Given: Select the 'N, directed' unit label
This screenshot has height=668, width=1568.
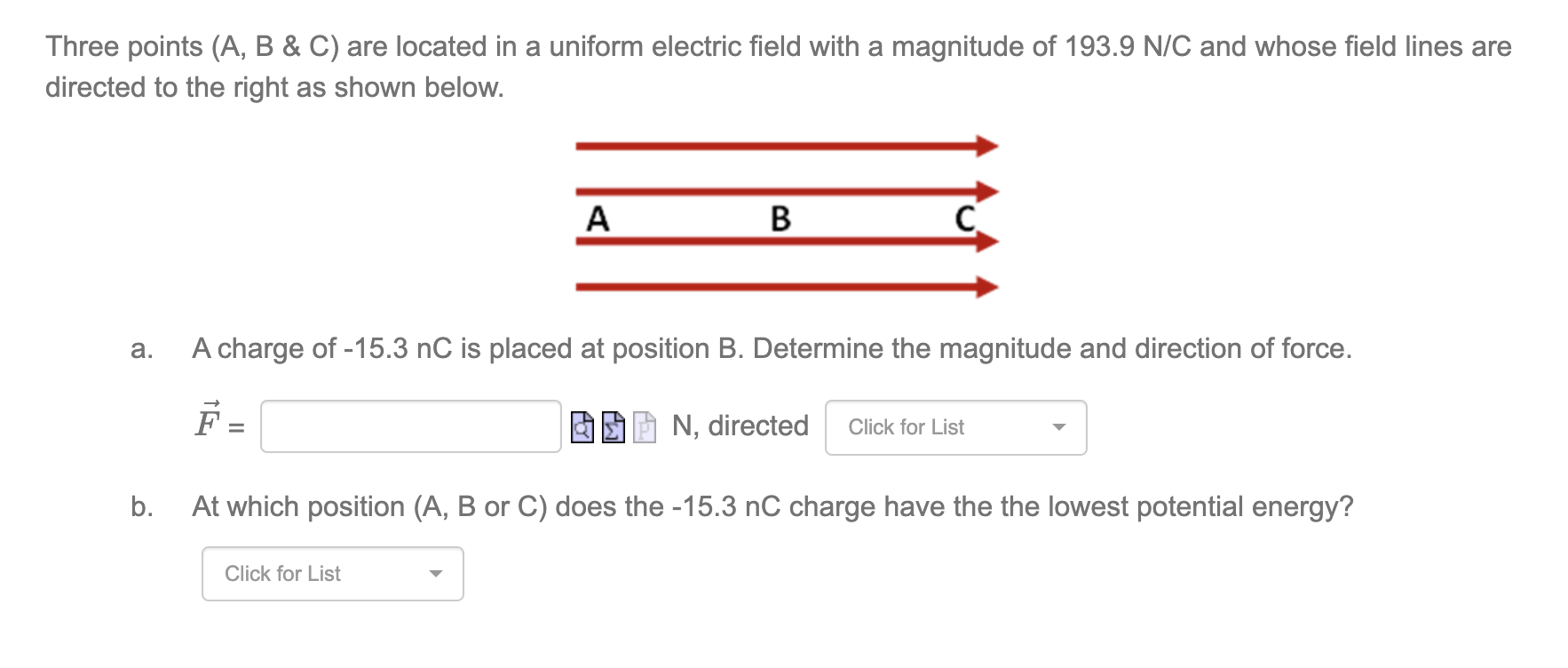Looking at the screenshot, I should [740, 426].
